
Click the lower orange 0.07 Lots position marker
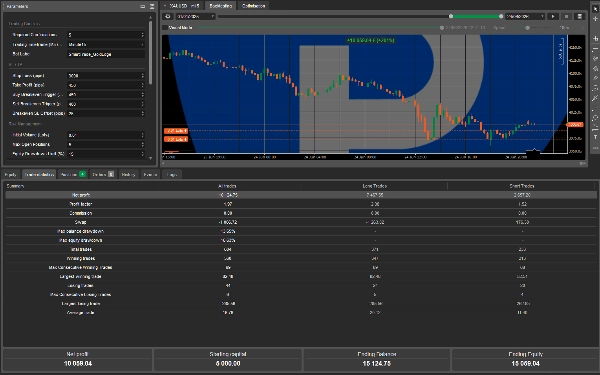point(176,139)
